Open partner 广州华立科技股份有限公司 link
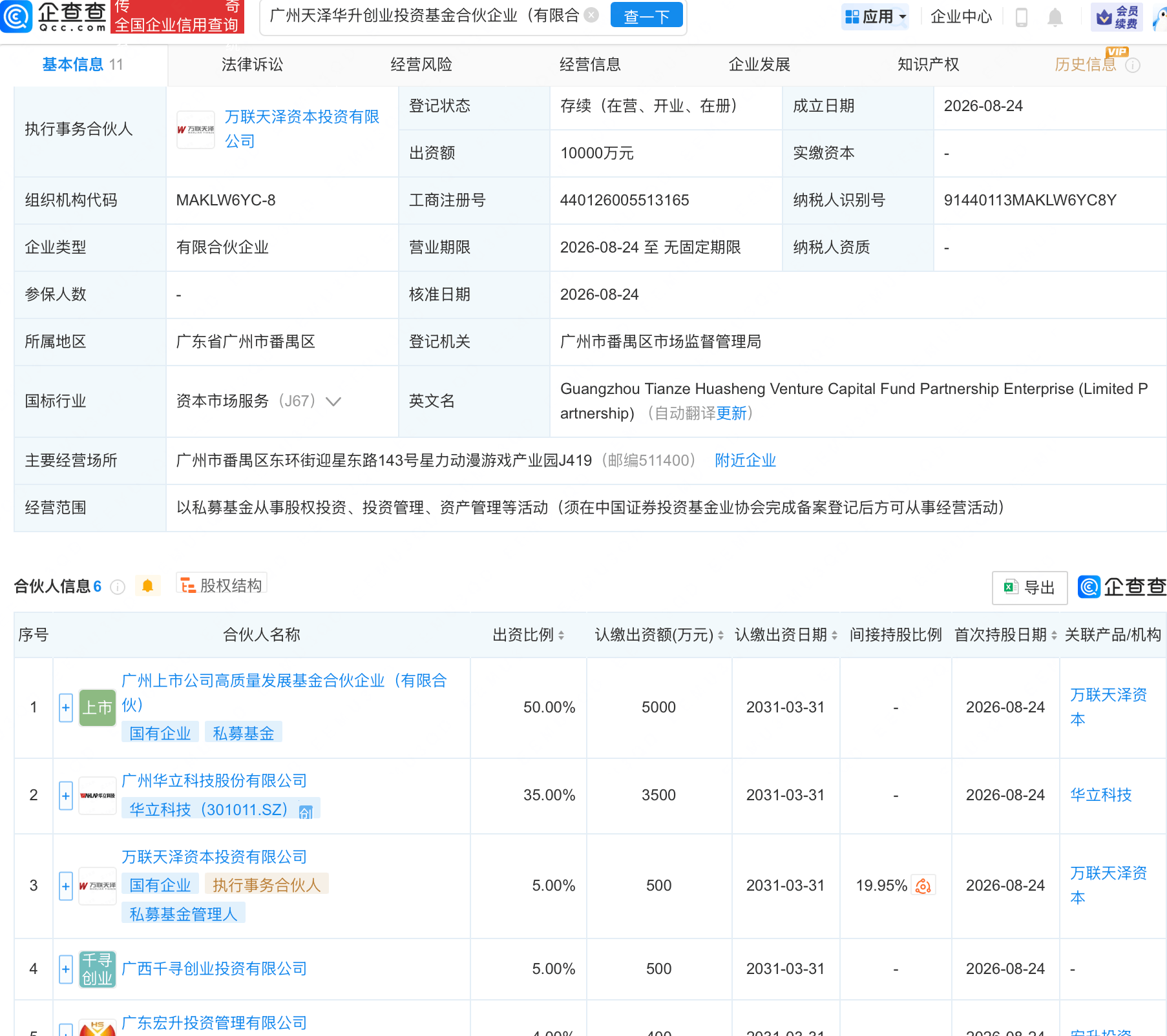The height and width of the screenshot is (1036, 1167). coord(215,781)
